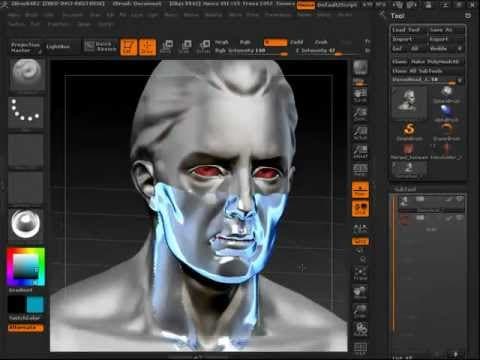This screenshot has height=360, width=480.
Task: Toggle the orange Local transformations button
Action: coord(360,209)
